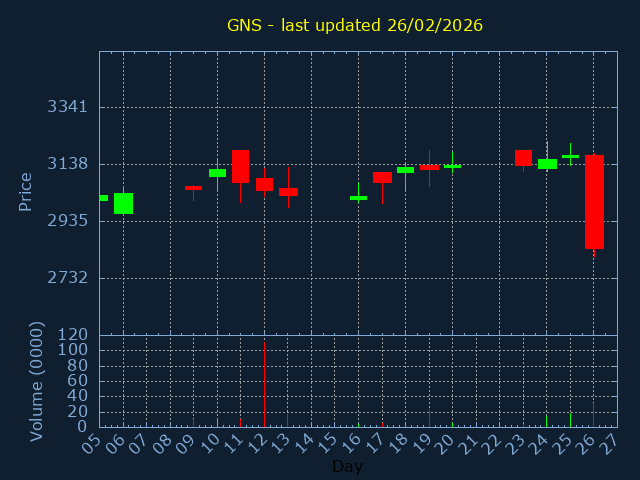Viewport: 640px width, 480px height.
Task: Click the Price axis title
Action: tap(26, 191)
